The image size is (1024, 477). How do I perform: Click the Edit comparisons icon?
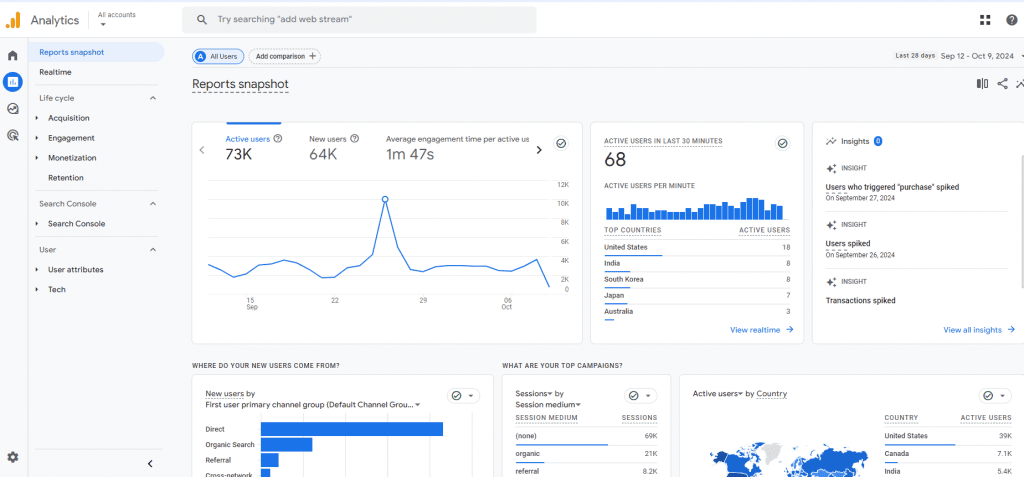982,84
